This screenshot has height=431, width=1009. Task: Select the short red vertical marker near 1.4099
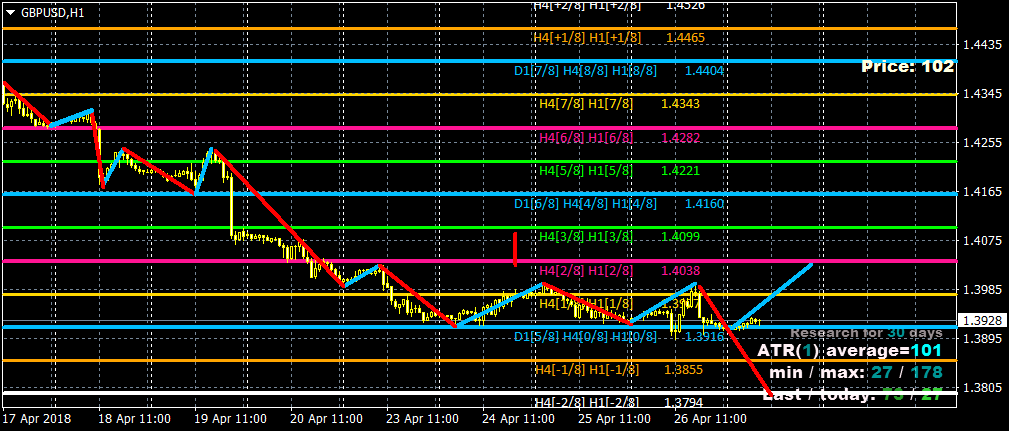click(x=515, y=250)
